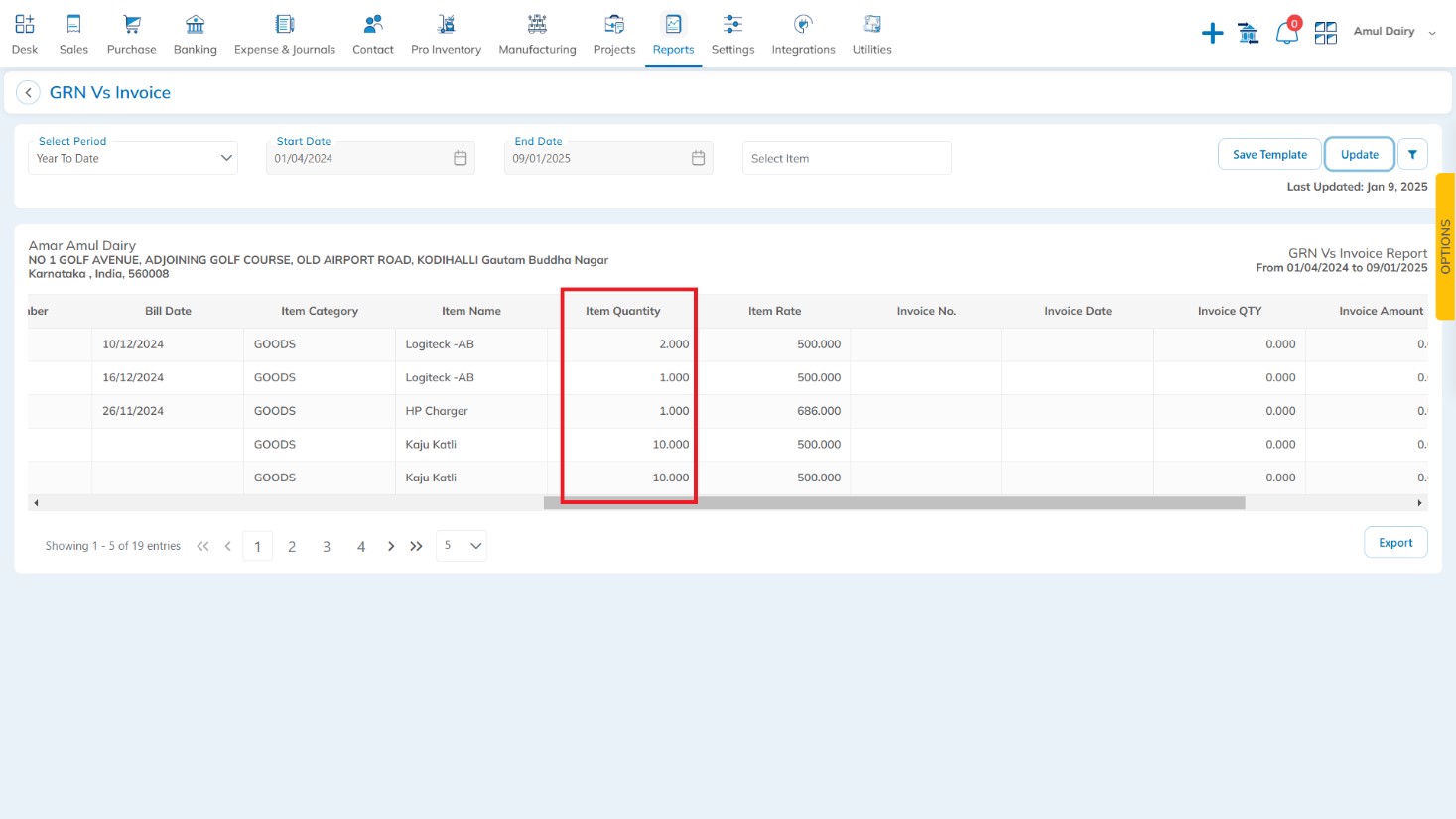Image resolution: width=1456 pixels, height=819 pixels.
Task: Click the Select Item input field
Action: pos(846,159)
